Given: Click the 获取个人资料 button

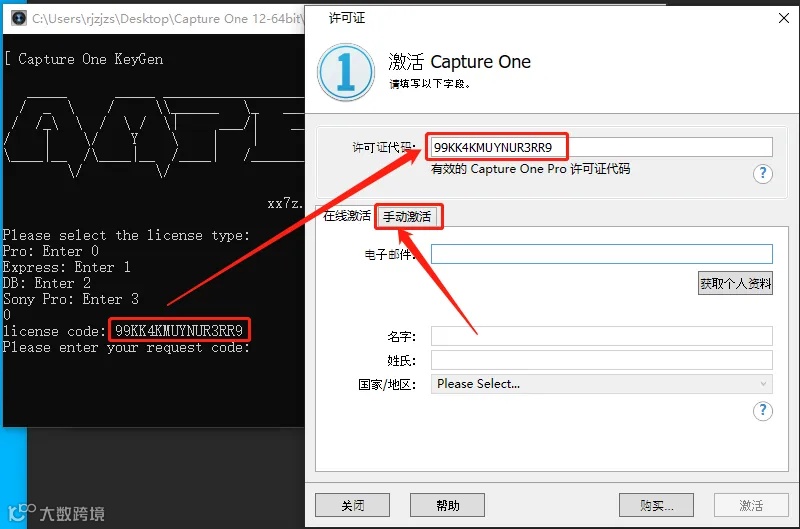Looking at the screenshot, I should [x=735, y=283].
